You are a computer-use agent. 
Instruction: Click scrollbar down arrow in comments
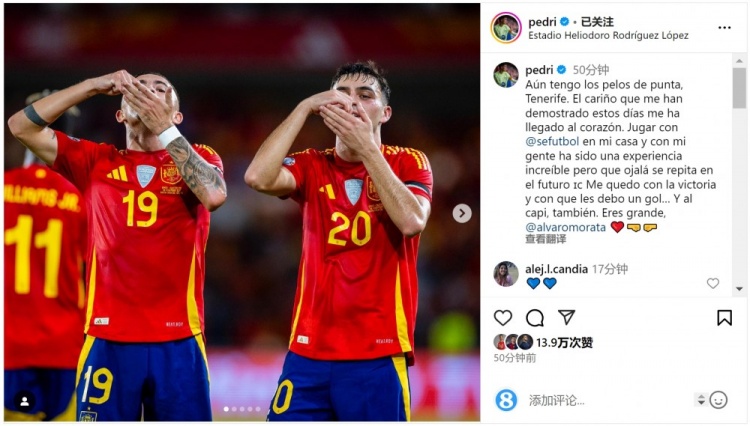pyautogui.click(x=739, y=289)
